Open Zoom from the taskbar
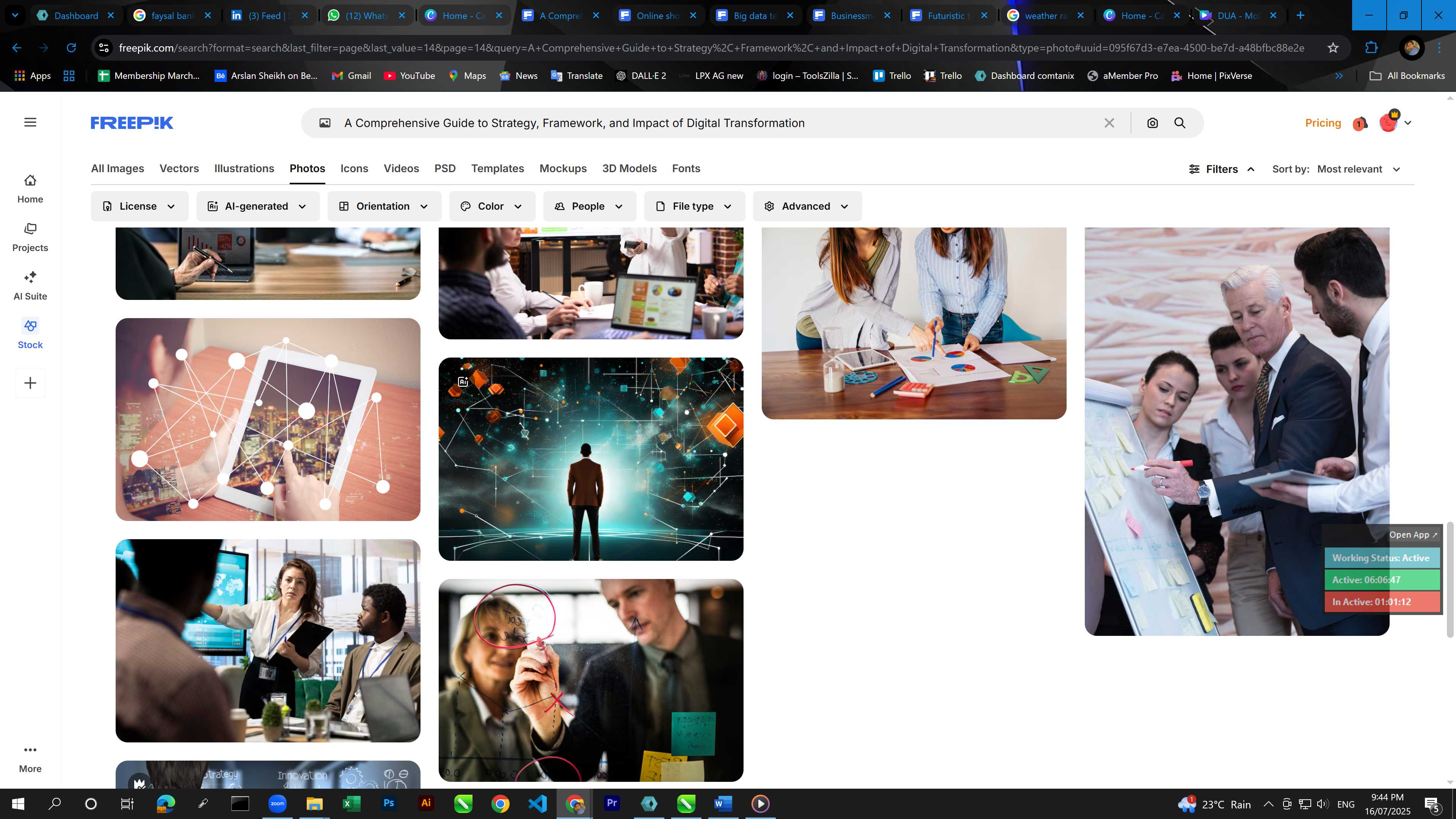 (277, 803)
